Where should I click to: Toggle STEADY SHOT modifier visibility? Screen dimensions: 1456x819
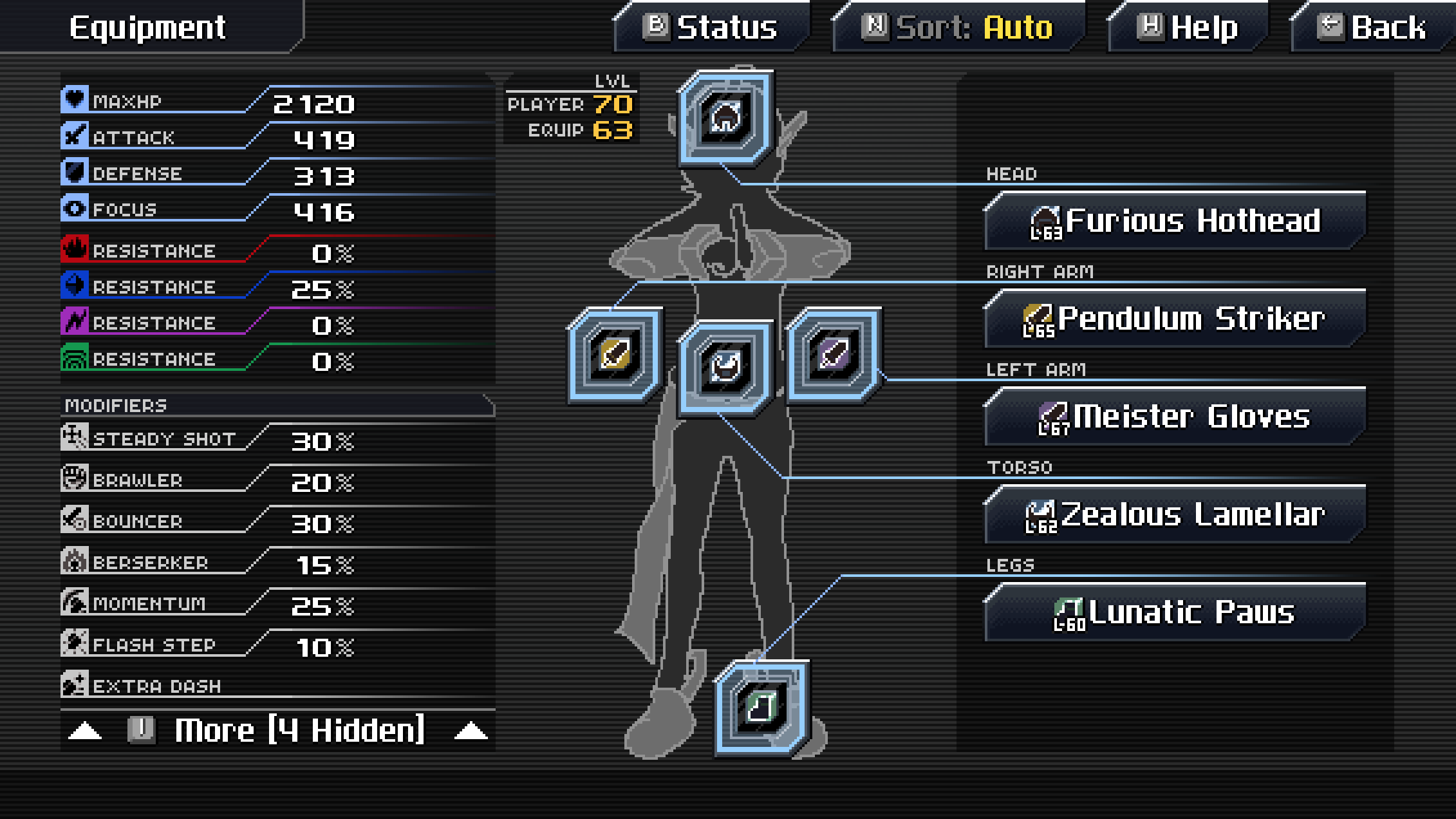click(x=75, y=440)
